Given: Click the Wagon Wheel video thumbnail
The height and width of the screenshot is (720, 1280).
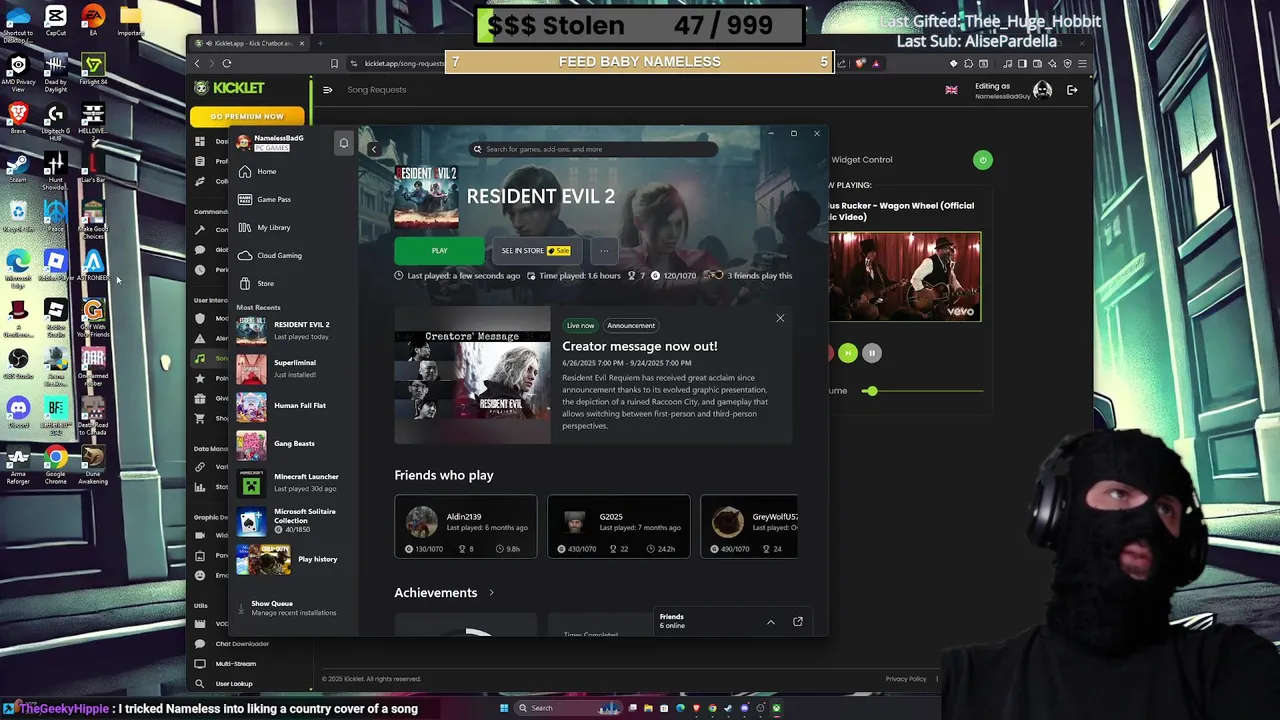Looking at the screenshot, I should [x=905, y=277].
